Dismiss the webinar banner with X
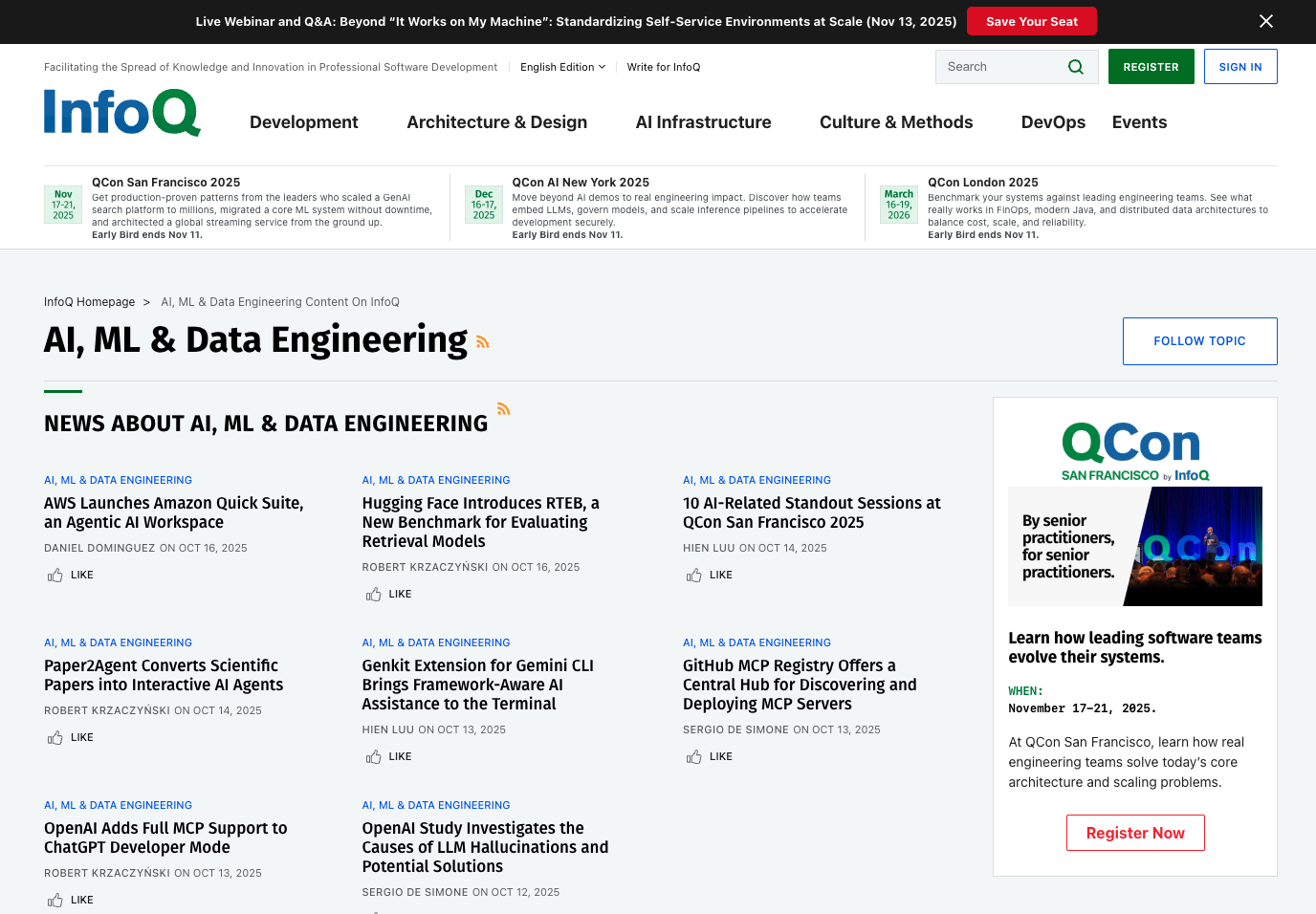1316x914 pixels. coord(1266,21)
